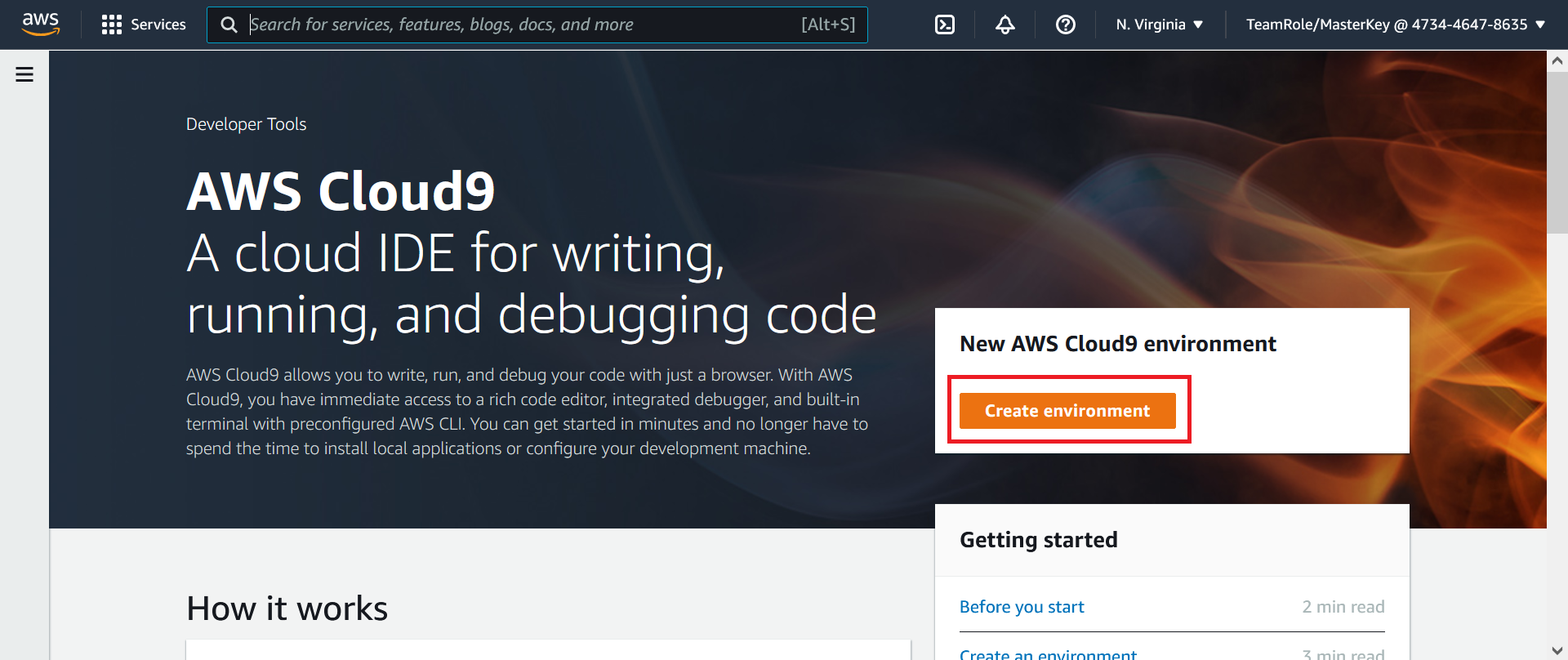Viewport: 1568px width, 660px height.
Task: Open the Before you start link
Action: point(1022,607)
